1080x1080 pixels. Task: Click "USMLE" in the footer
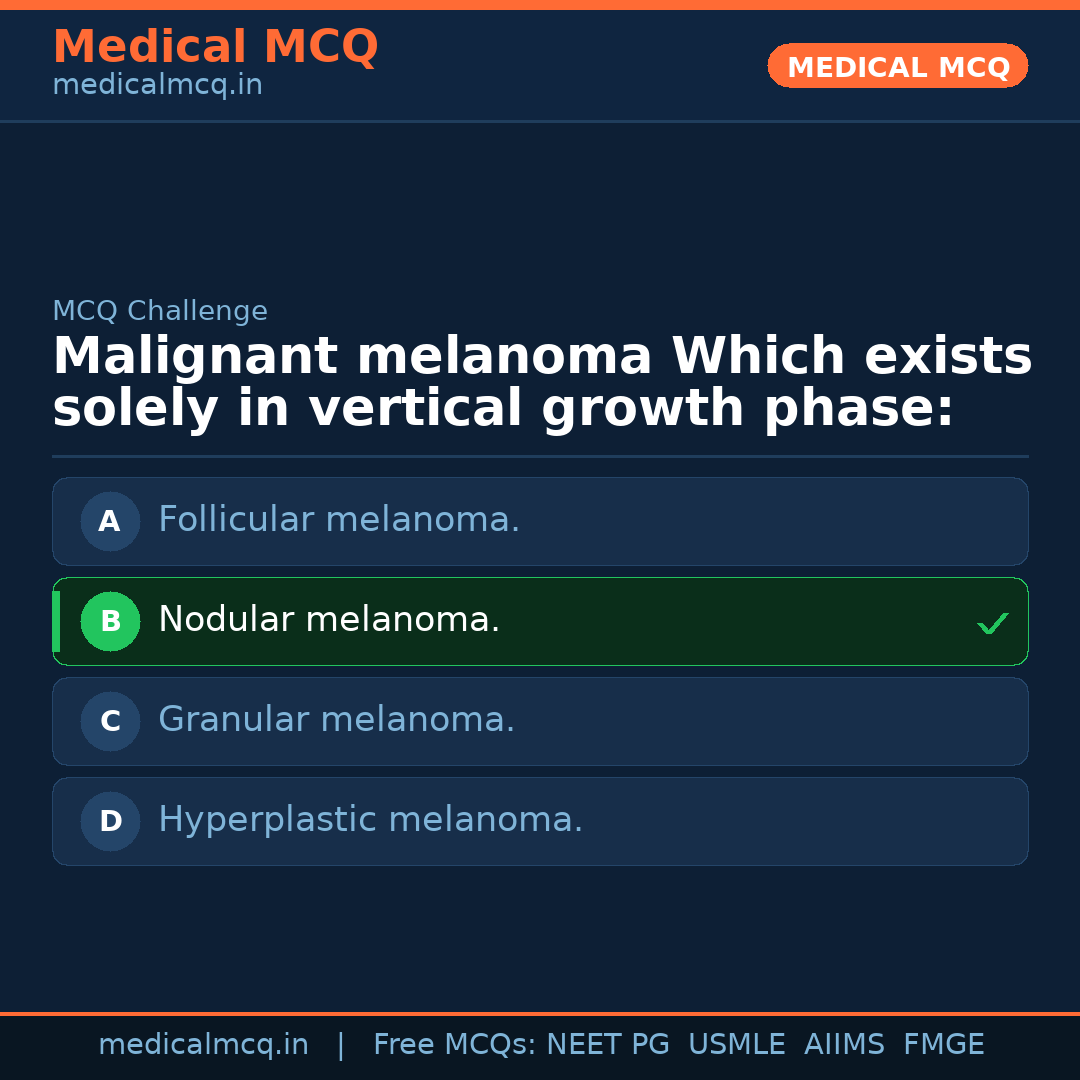[x=736, y=1045]
